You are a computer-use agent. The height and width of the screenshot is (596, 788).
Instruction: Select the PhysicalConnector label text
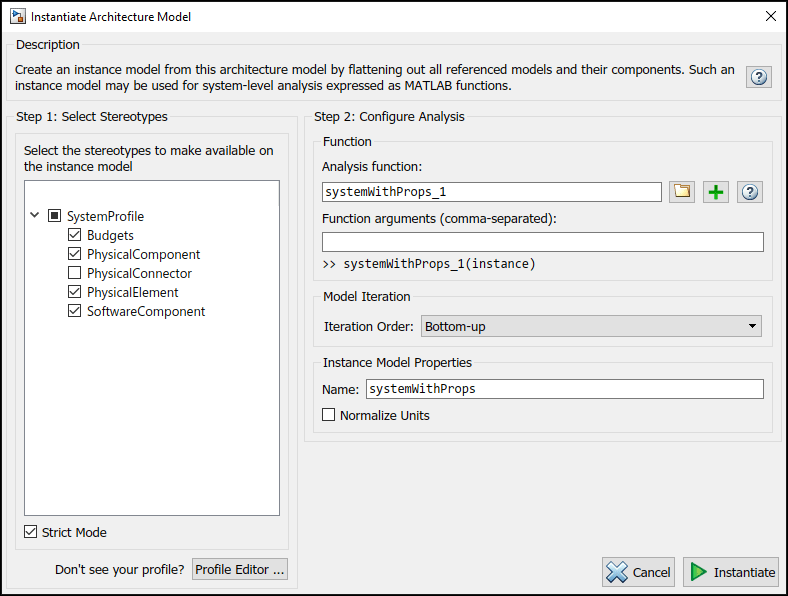tap(139, 273)
